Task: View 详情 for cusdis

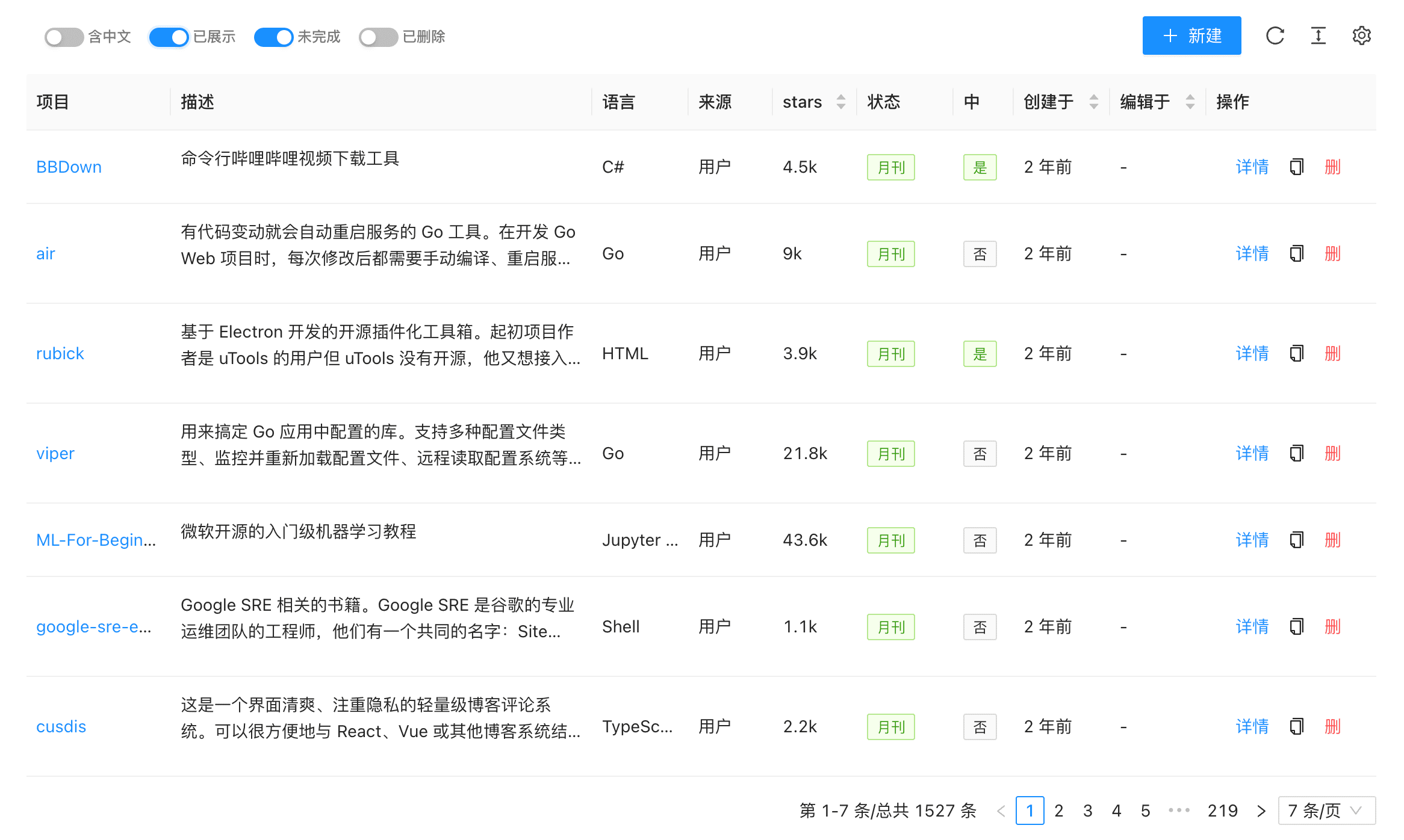Action: [1252, 726]
